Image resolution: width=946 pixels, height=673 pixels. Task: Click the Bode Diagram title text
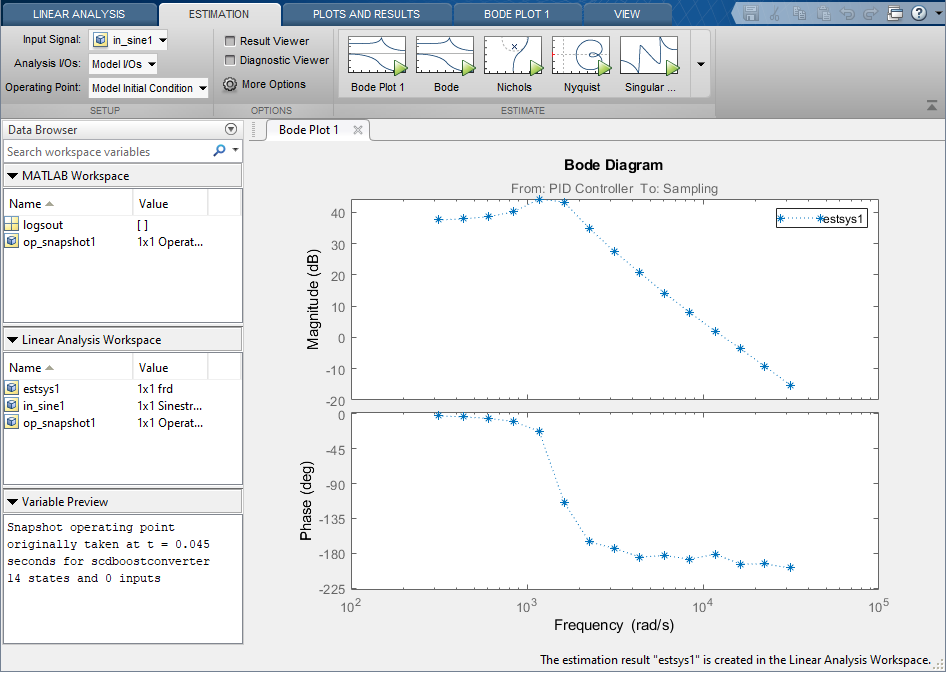614,165
